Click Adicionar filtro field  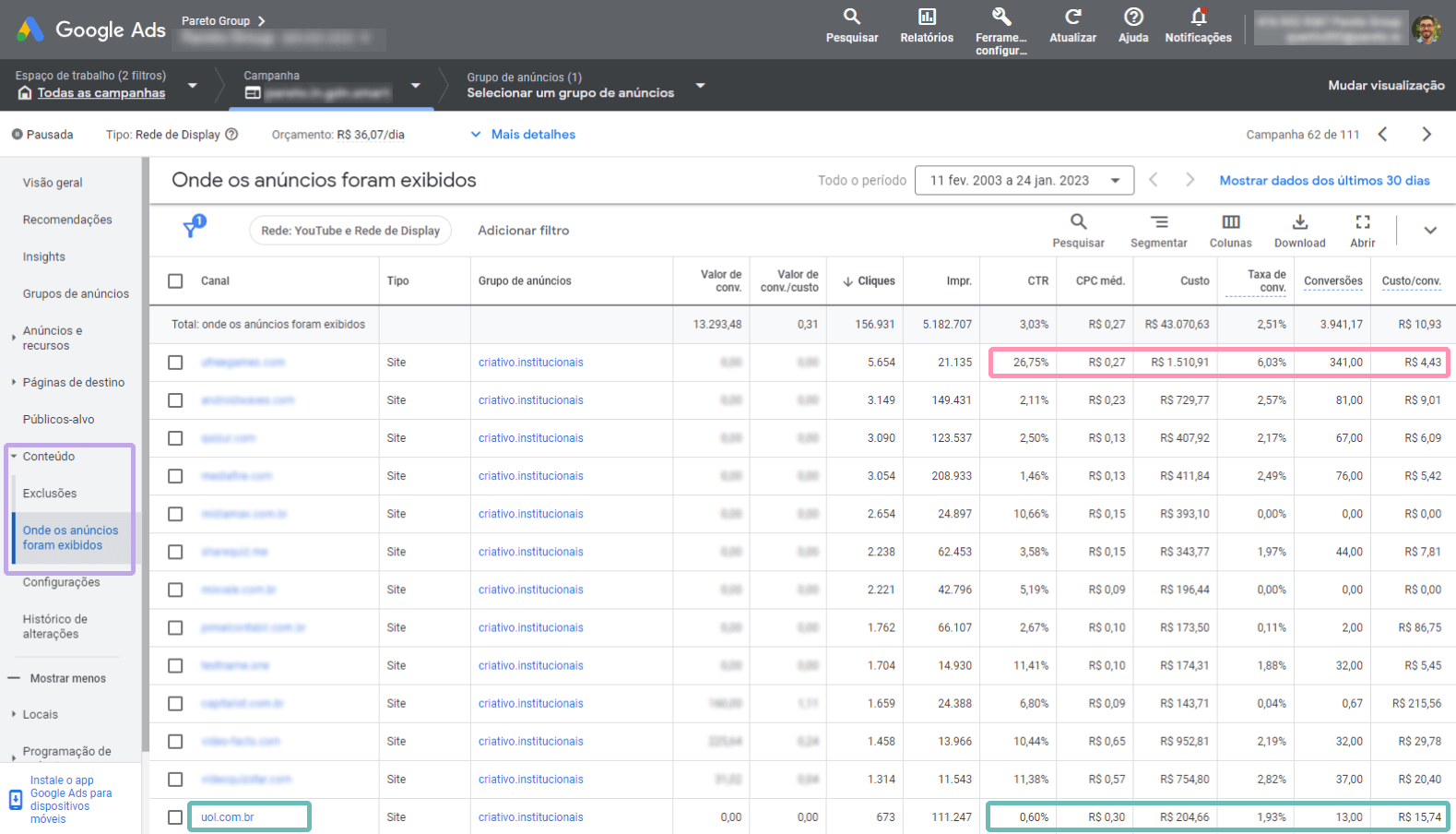tap(523, 231)
